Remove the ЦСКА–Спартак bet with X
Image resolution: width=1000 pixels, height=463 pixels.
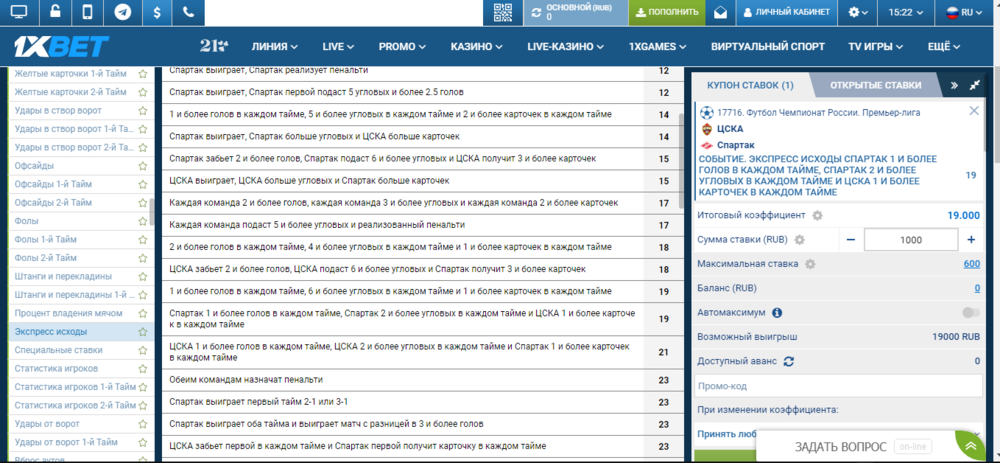974,111
